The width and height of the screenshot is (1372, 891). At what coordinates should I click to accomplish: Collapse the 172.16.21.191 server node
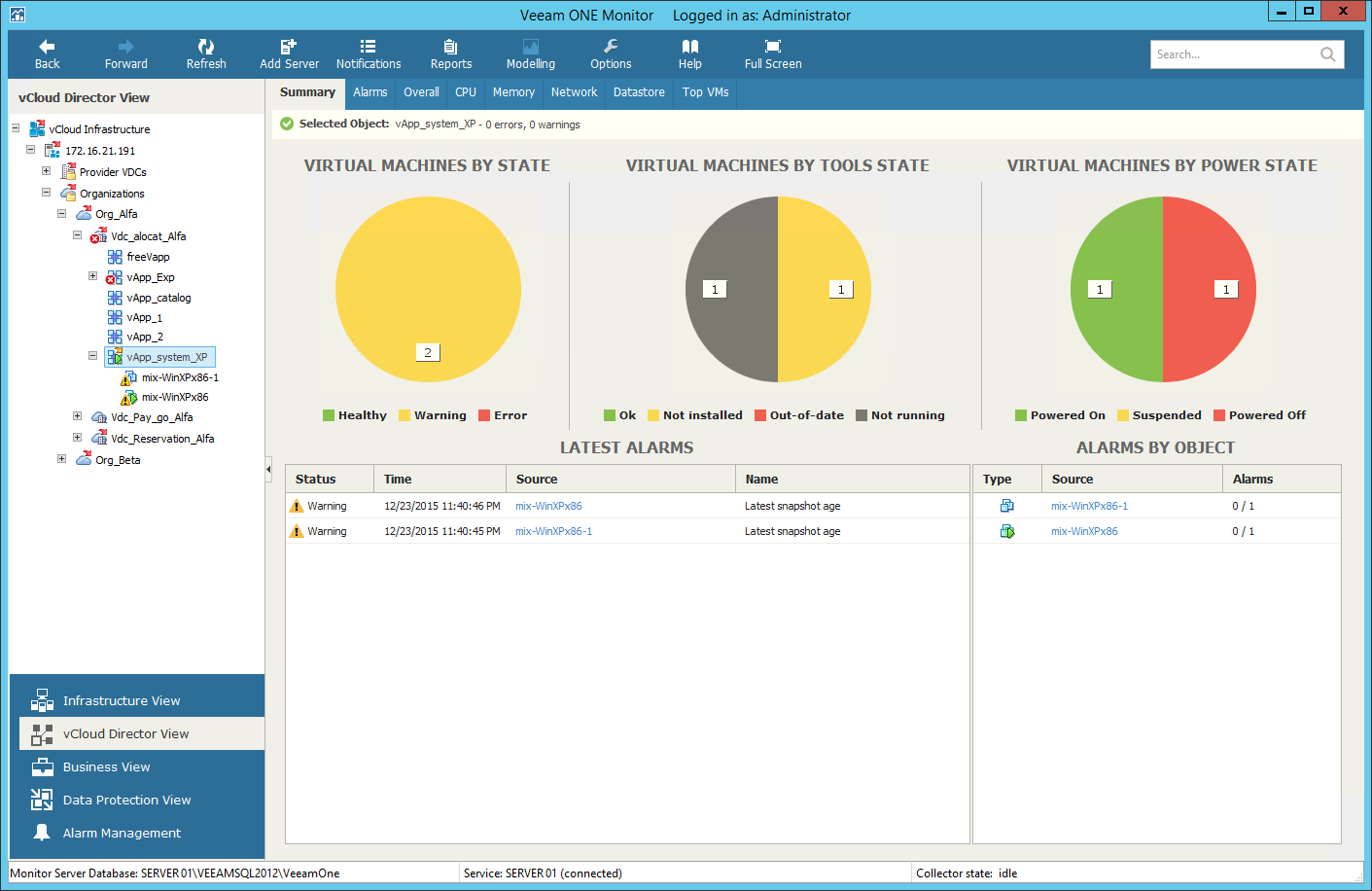click(31, 150)
